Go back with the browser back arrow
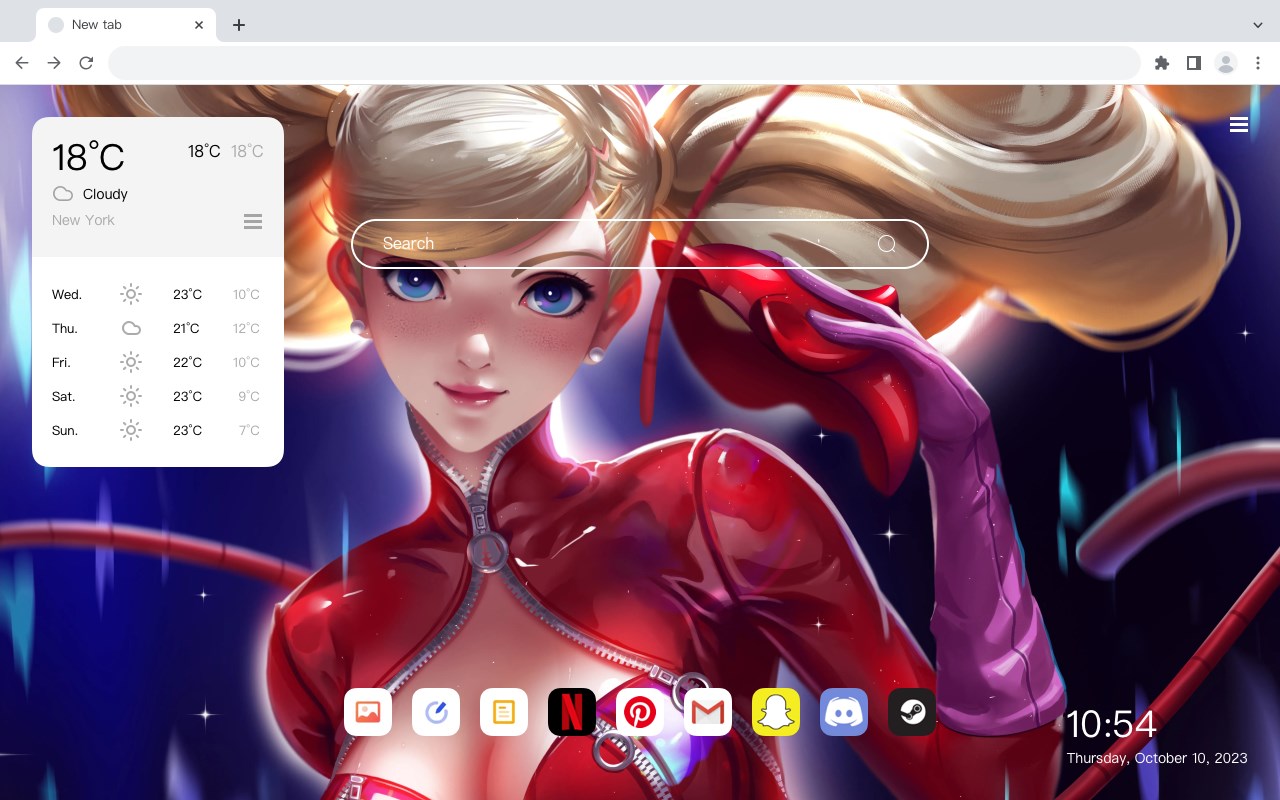Image resolution: width=1280 pixels, height=800 pixels. pos(22,63)
